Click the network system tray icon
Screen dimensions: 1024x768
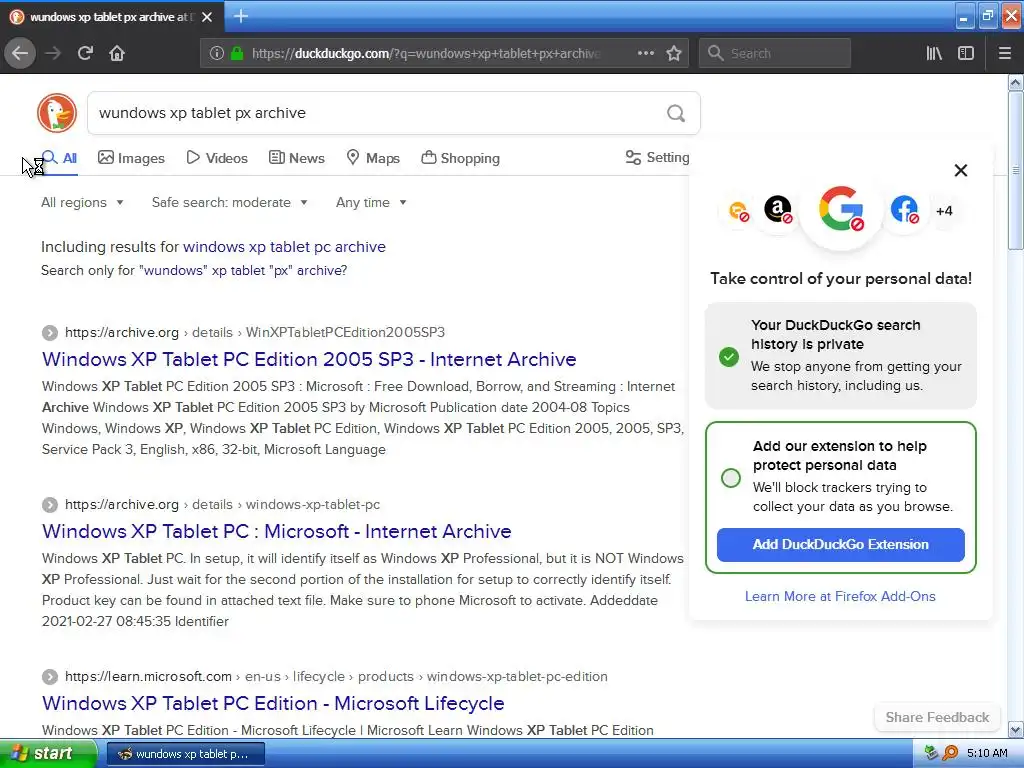(931, 753)
